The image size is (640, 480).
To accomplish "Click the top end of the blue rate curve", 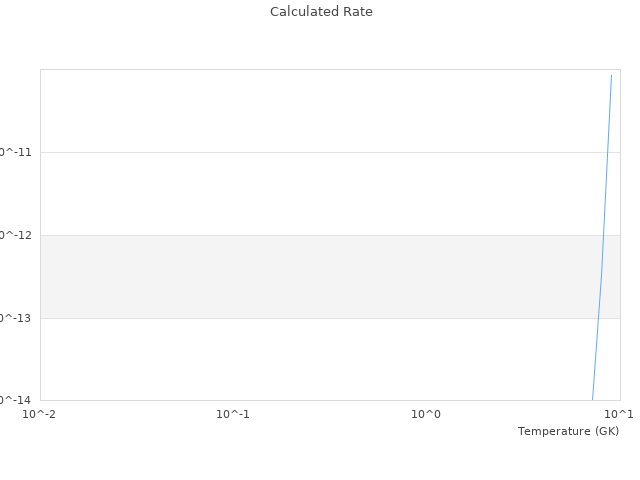I will (x=611, y=76).
